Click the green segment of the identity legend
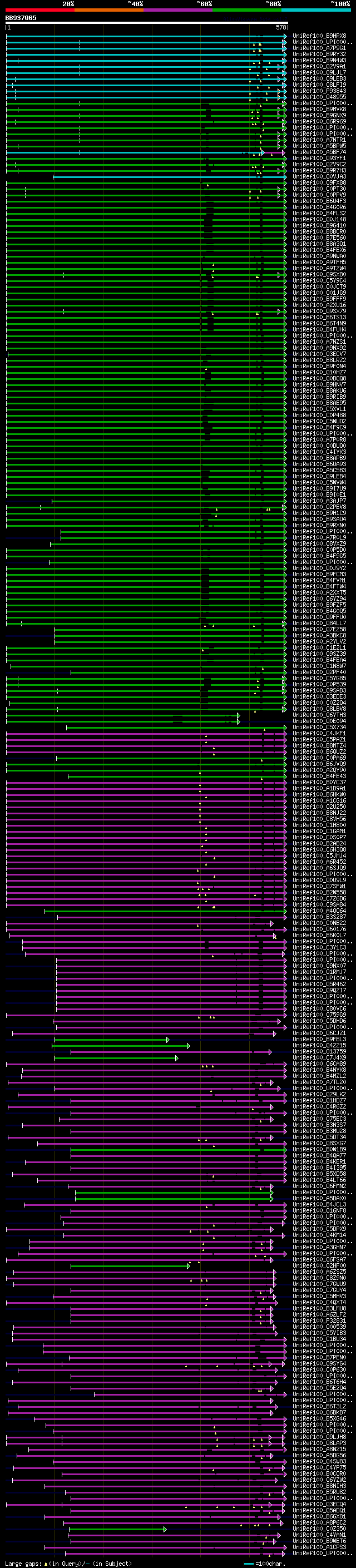The image size is (356, 1568). click(x=246, y=10)
